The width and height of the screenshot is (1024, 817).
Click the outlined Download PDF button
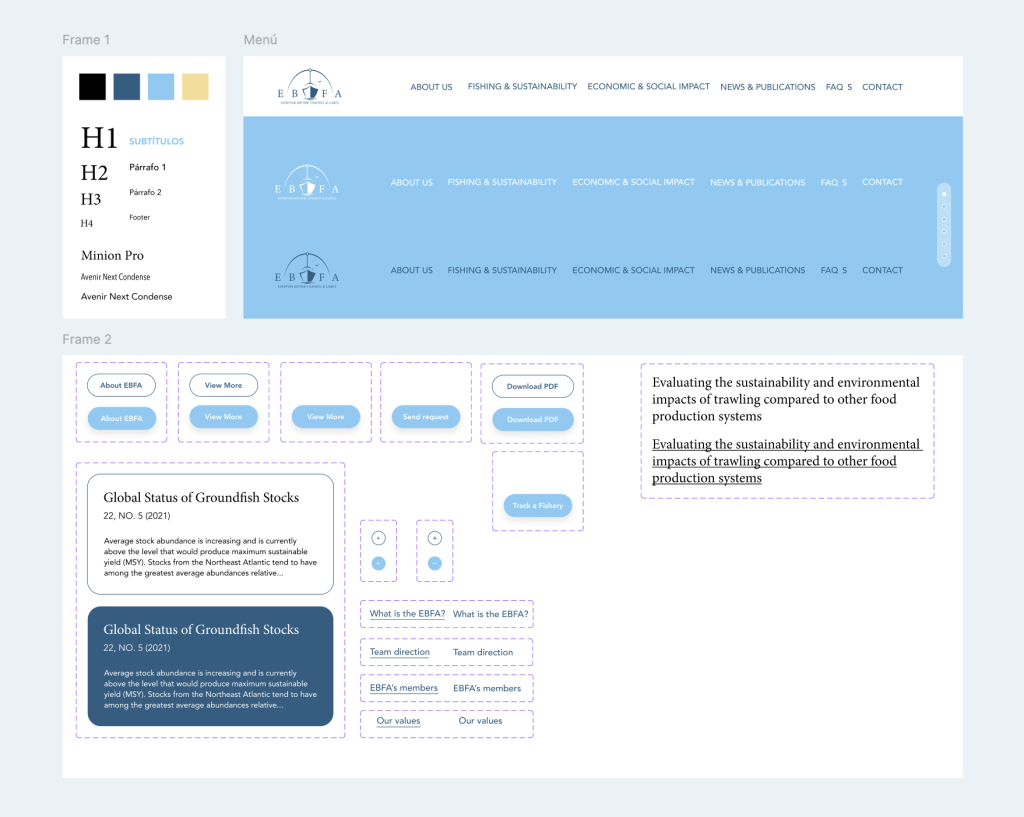coord(532,386)
